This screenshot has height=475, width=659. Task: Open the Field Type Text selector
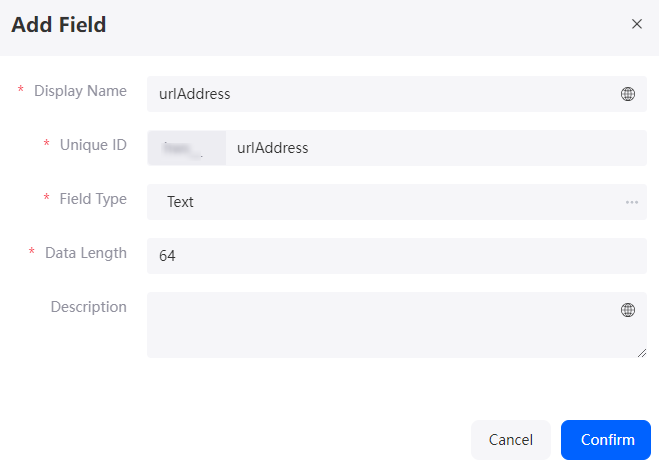tap(397, 202)
